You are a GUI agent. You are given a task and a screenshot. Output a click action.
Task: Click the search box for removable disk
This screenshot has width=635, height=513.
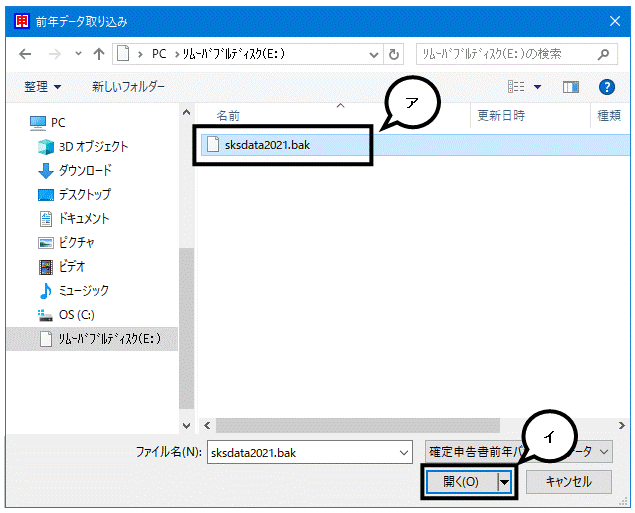[517, 54]
